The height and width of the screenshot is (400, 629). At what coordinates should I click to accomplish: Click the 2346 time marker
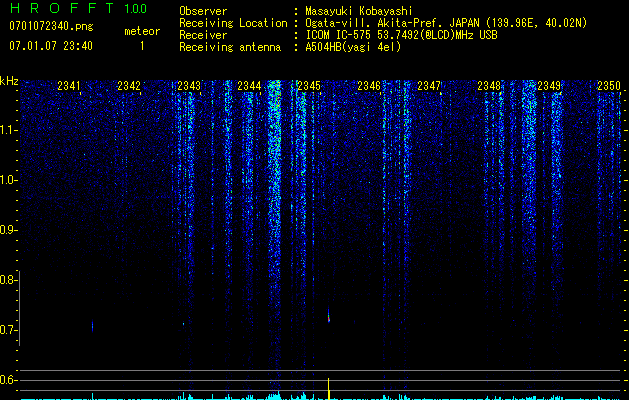[x=369, y=86]
